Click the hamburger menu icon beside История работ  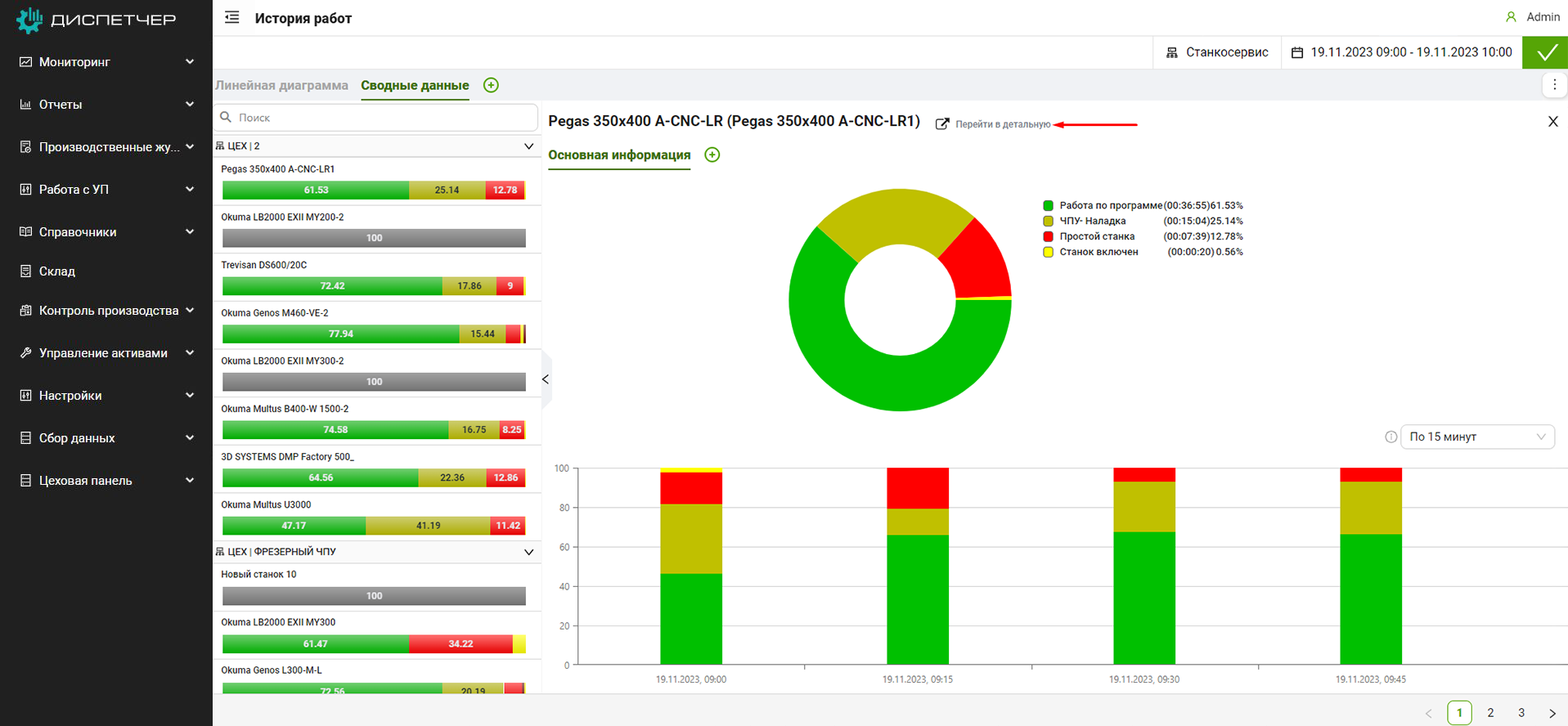[x=232, y=17]
